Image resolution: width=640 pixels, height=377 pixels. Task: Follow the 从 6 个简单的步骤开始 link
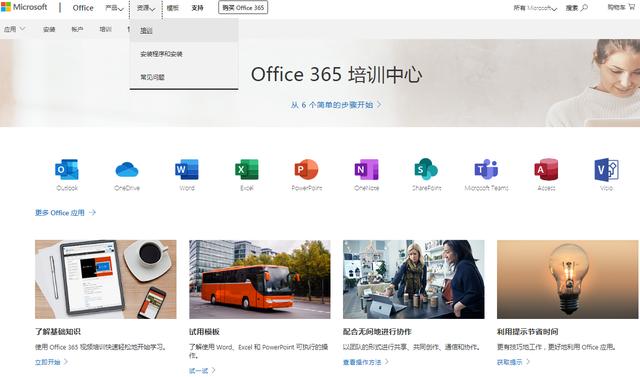click(336, 105)
